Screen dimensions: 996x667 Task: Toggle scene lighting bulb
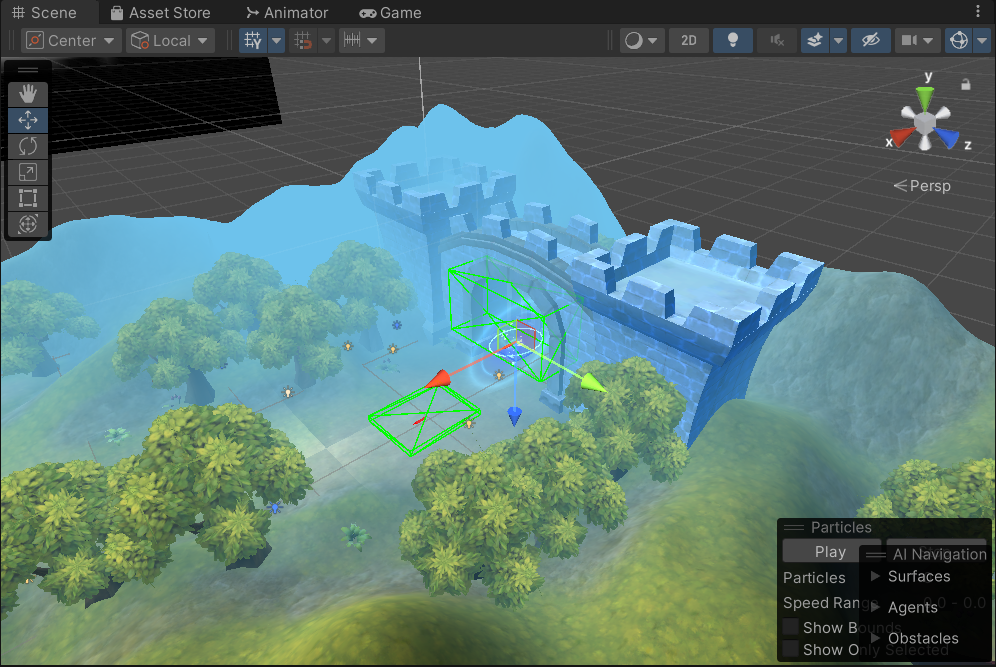click(x=733, y=40)
